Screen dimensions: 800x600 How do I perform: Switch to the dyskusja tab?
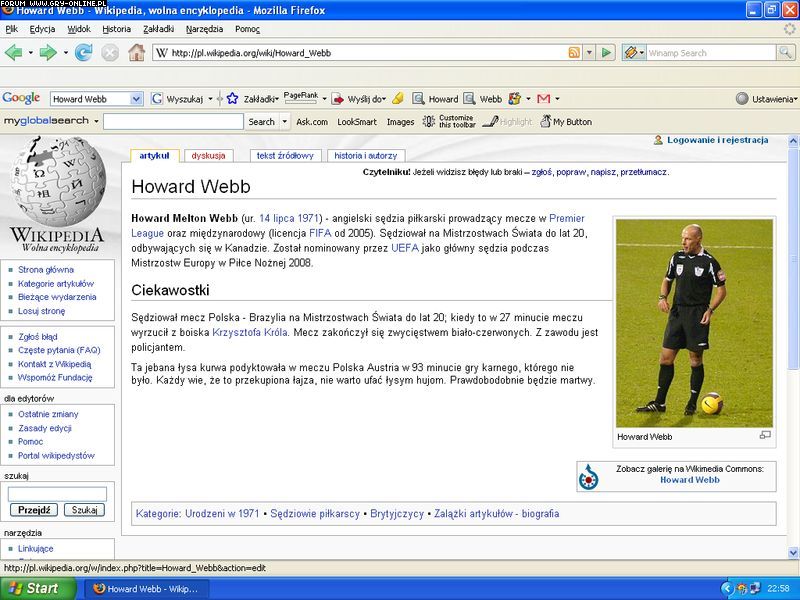tap(208, 156)
